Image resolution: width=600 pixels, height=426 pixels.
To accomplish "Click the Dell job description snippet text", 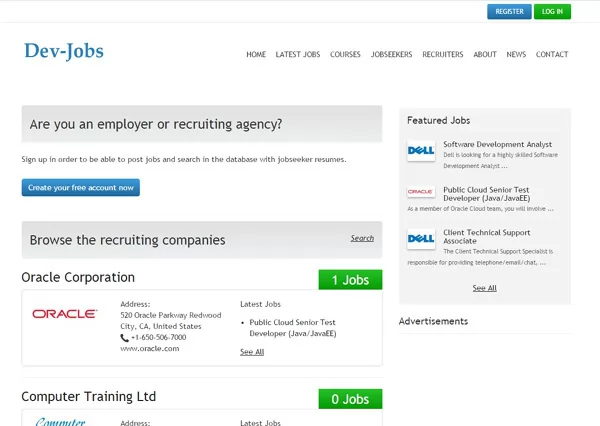I will click(501, 160).
